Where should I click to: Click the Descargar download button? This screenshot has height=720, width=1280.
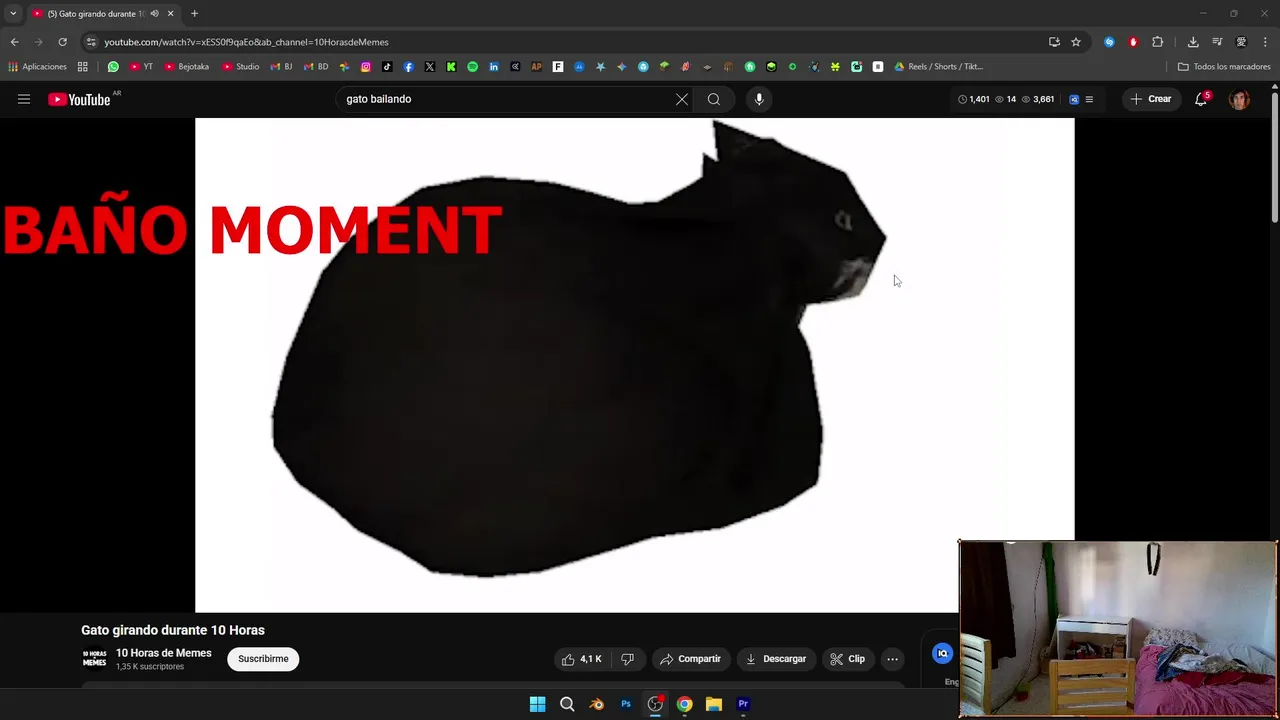(776, 659)
